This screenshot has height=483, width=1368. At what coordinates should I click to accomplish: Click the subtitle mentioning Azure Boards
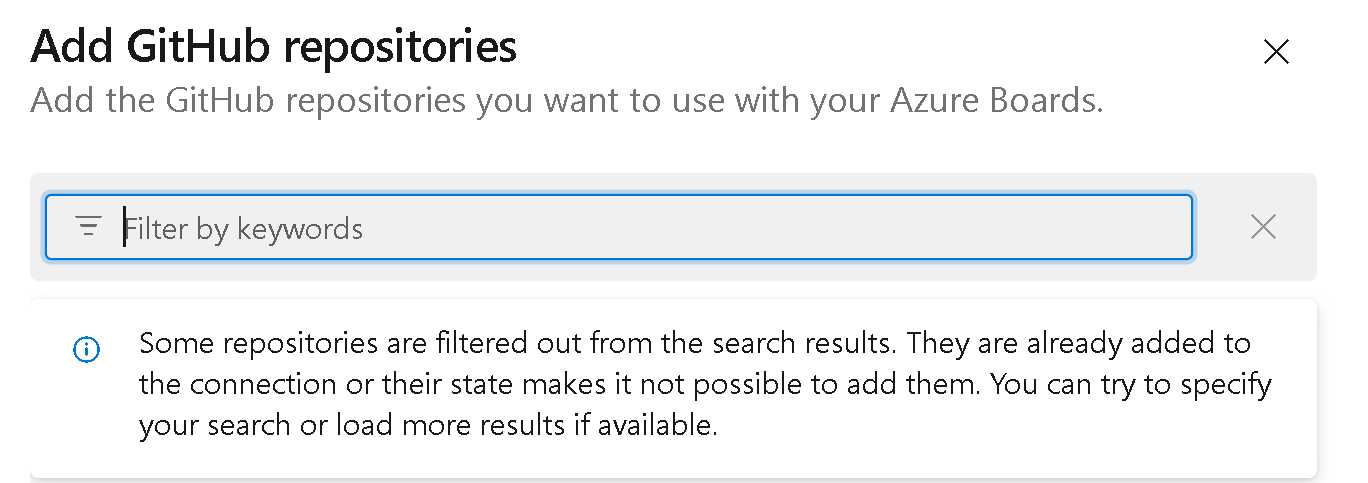point(566,101)
